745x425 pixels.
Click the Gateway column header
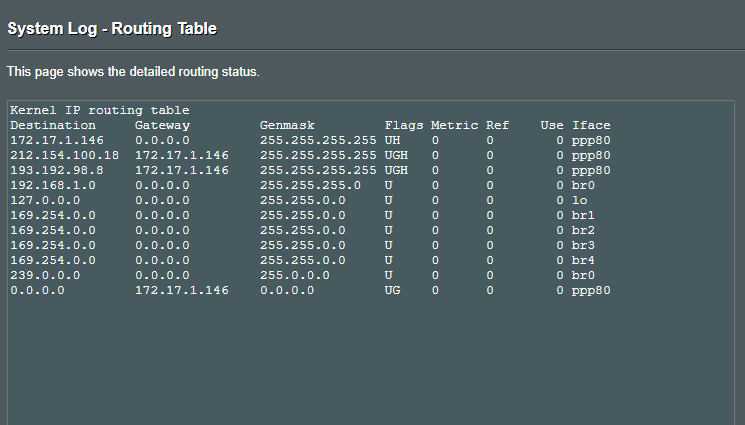click(162, 125)
